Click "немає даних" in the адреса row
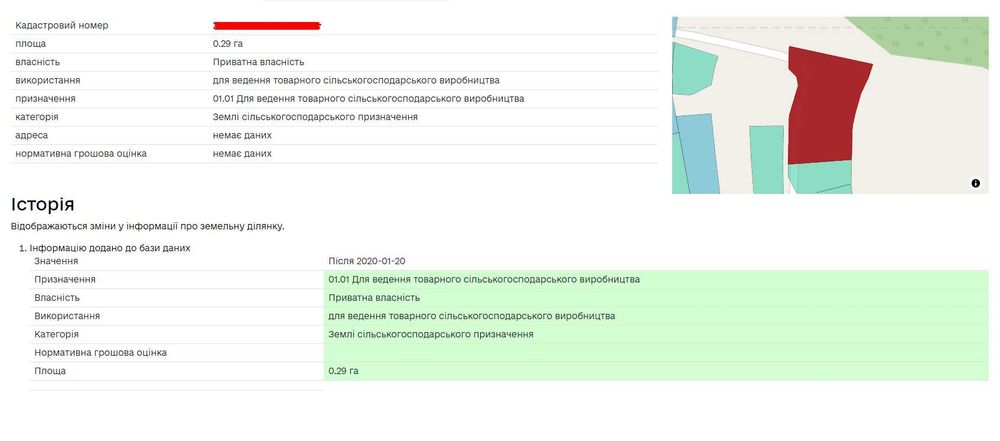Screen dimensions: 1000x441 pos(242,135)
